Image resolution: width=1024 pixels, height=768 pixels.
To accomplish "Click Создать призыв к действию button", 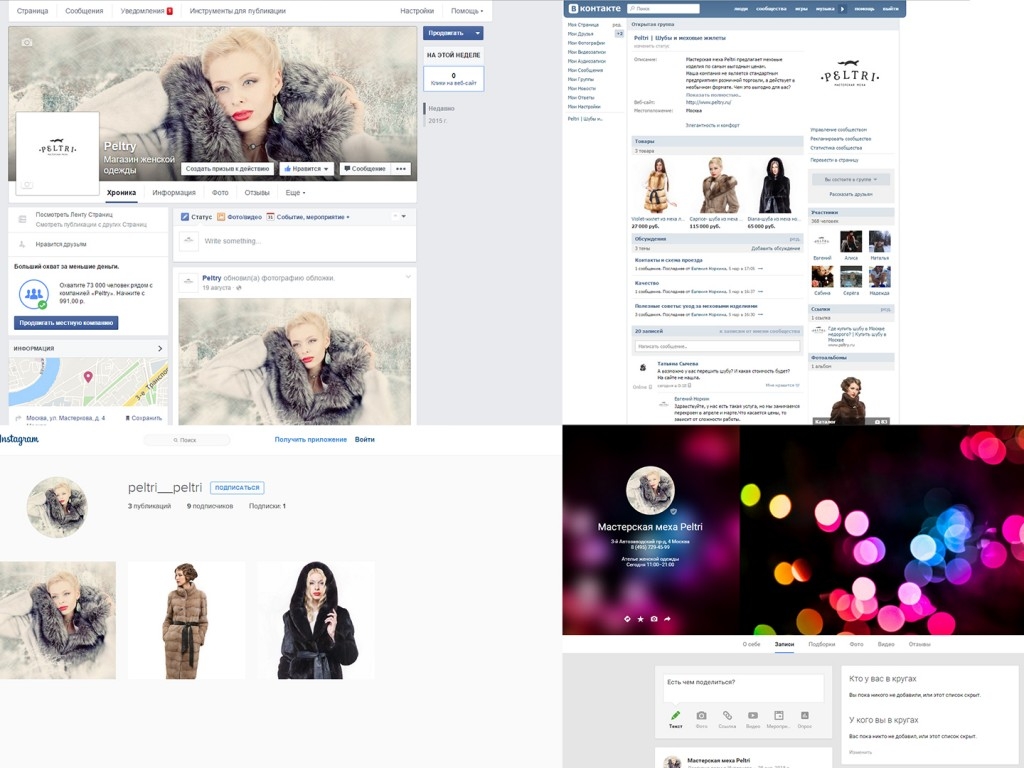I will [227, 168].
